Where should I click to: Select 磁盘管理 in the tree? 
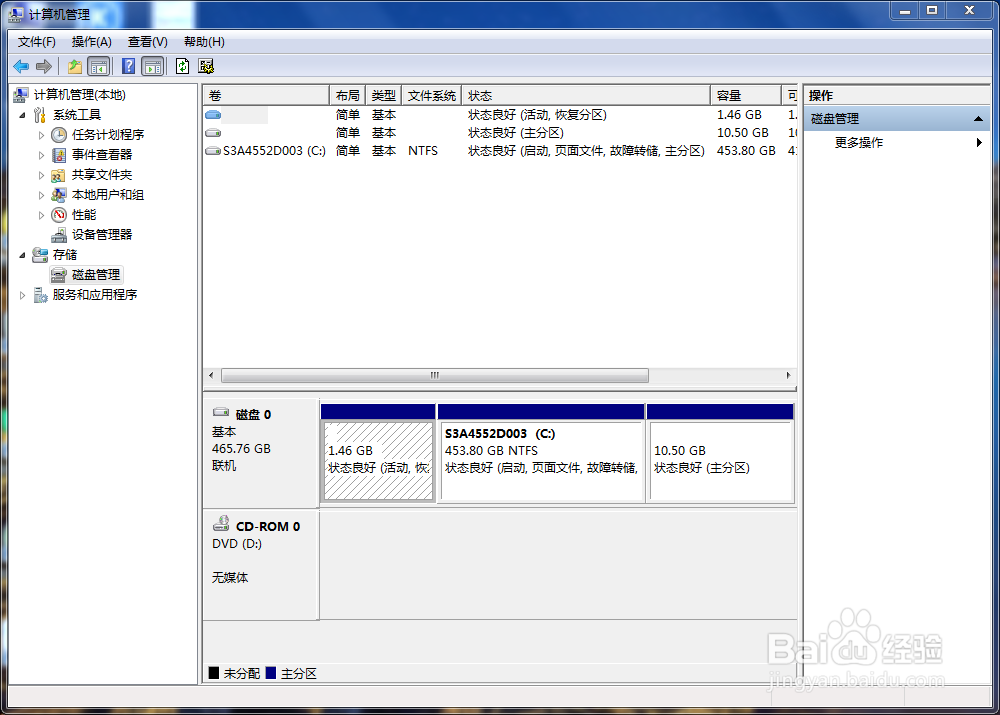(96, 275)
